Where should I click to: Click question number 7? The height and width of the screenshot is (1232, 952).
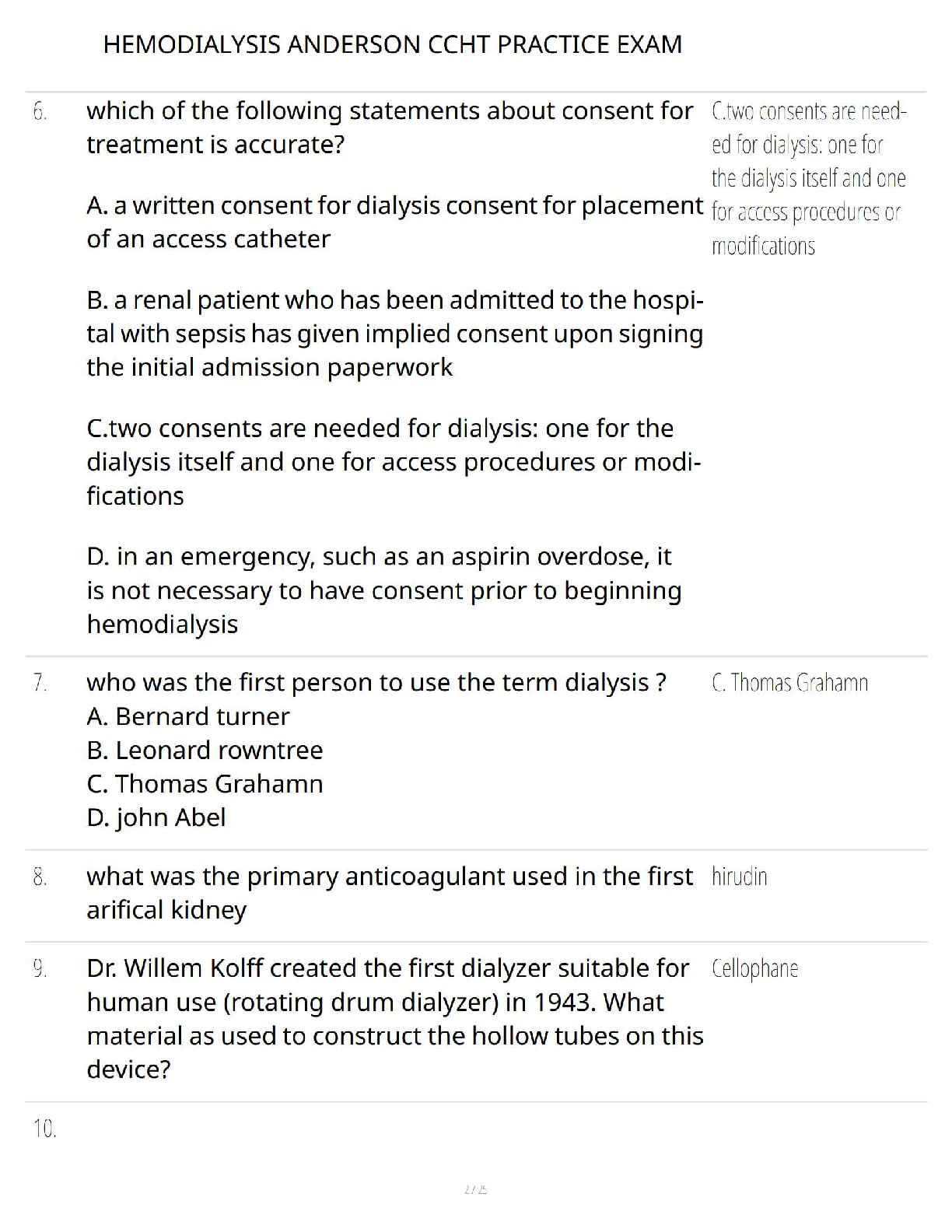(40, 683)
